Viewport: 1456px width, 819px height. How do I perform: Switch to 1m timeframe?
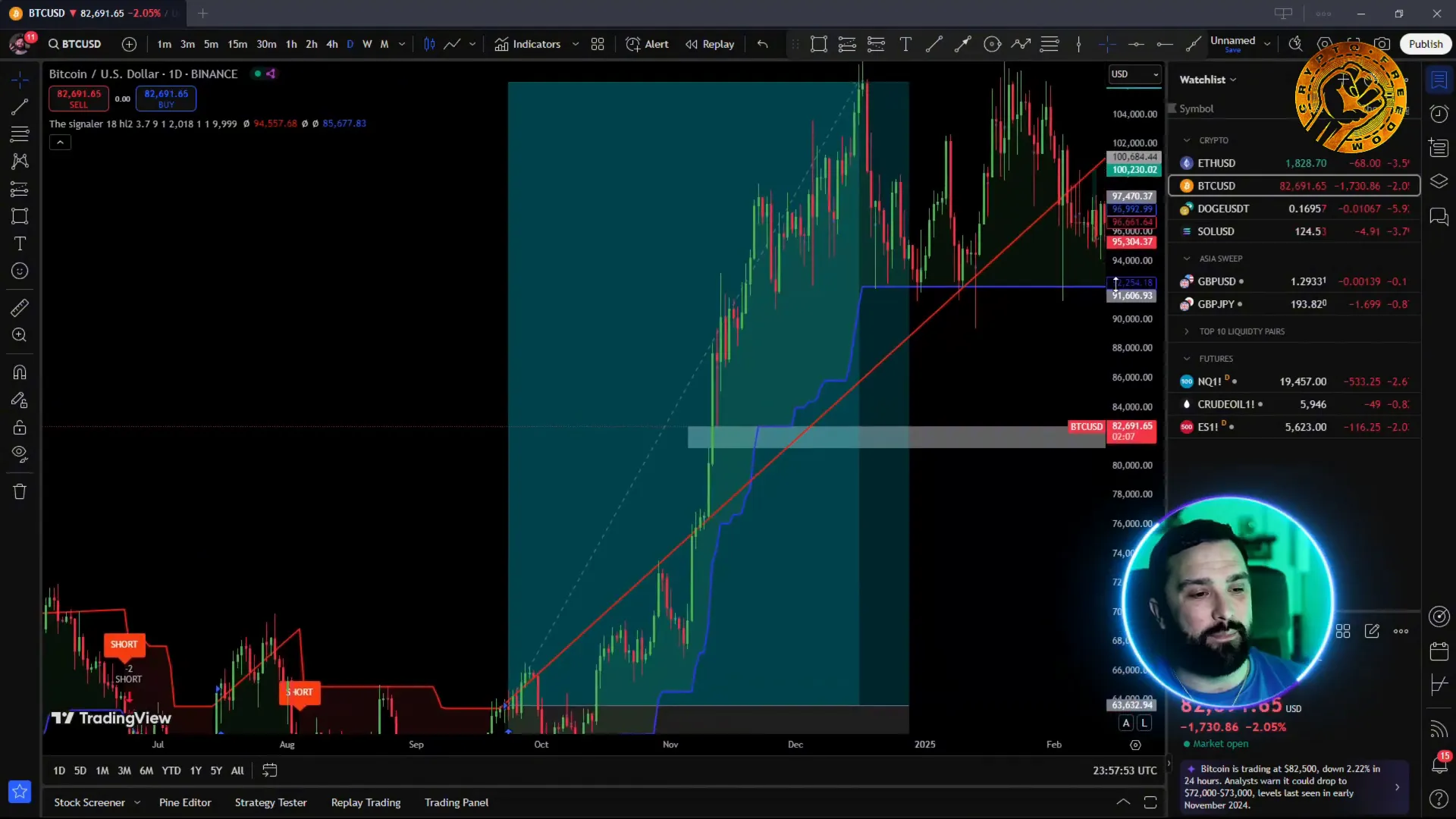pyautogui.click(x=164, y=44)
